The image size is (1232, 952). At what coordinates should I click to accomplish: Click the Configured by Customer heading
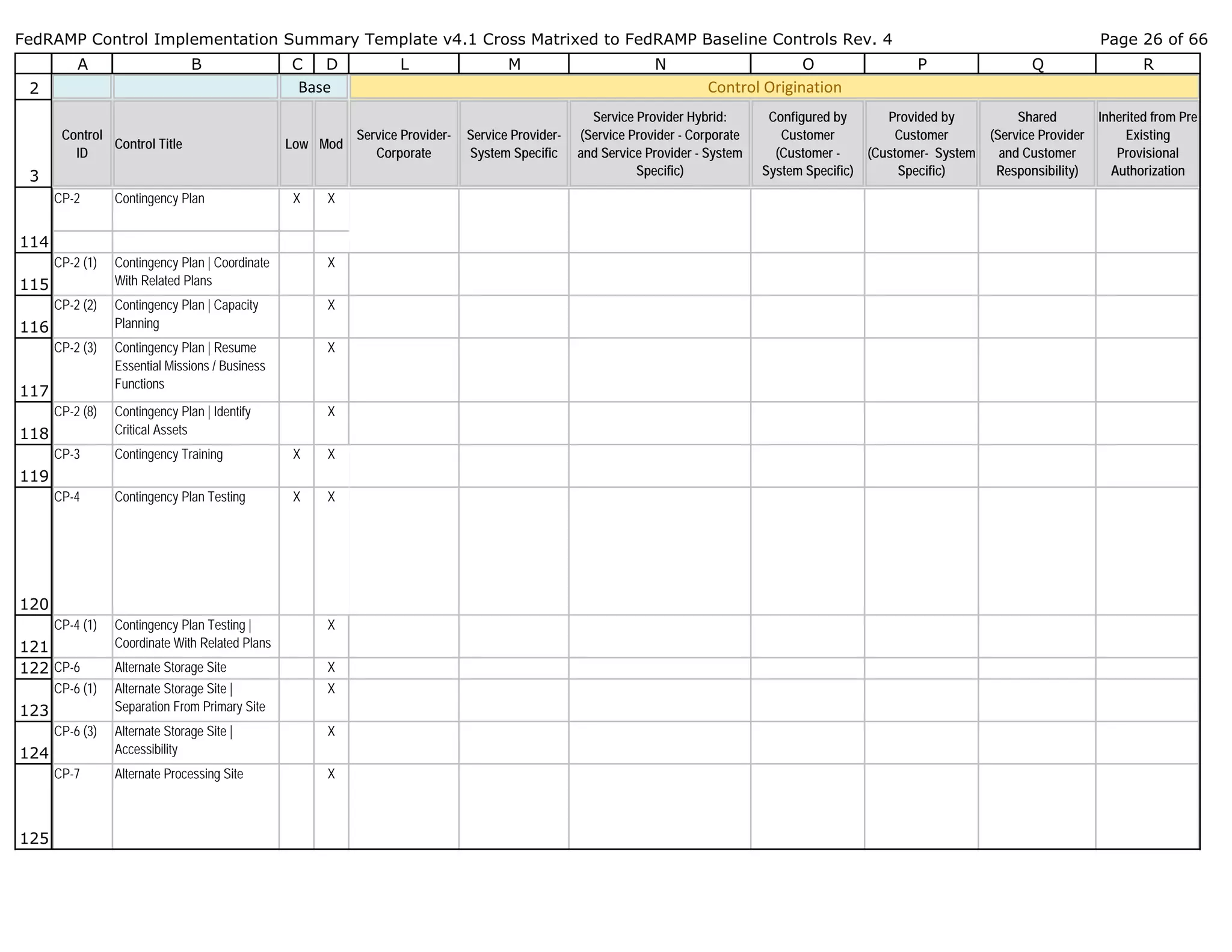click(807, 144)
